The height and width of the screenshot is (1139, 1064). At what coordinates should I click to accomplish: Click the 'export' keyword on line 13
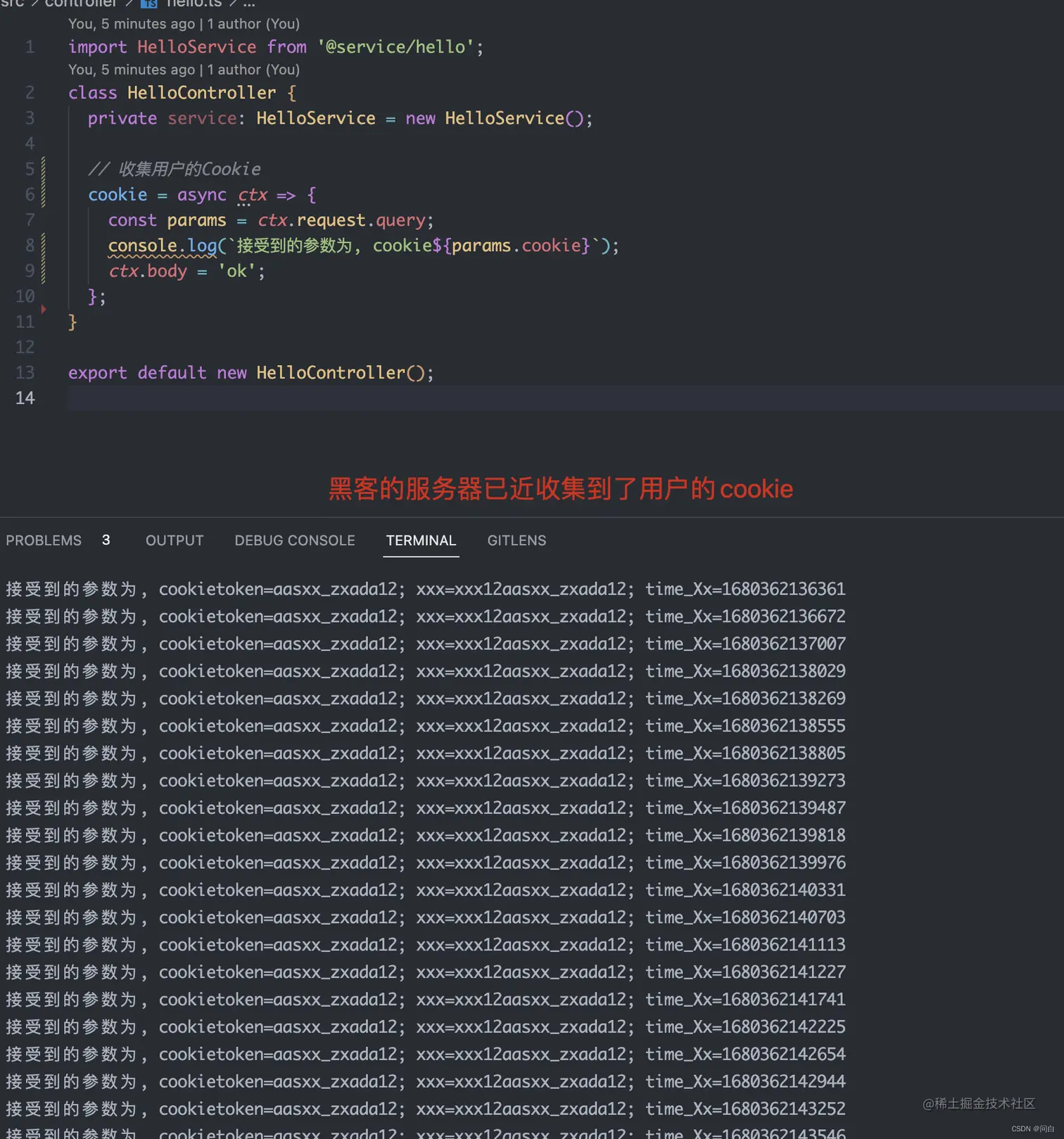[98, 373]
